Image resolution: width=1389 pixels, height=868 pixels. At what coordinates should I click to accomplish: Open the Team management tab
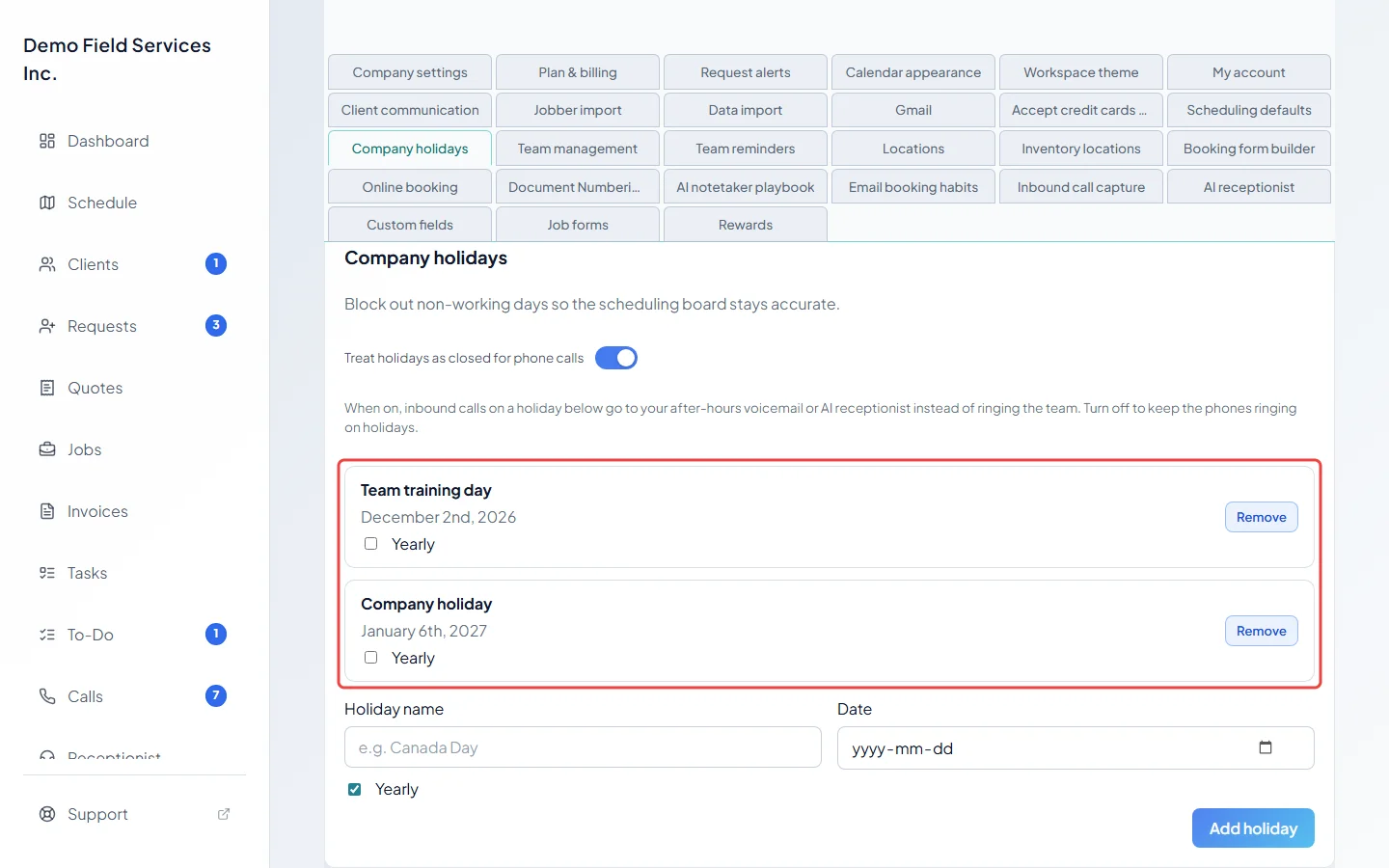coord(578,149)
